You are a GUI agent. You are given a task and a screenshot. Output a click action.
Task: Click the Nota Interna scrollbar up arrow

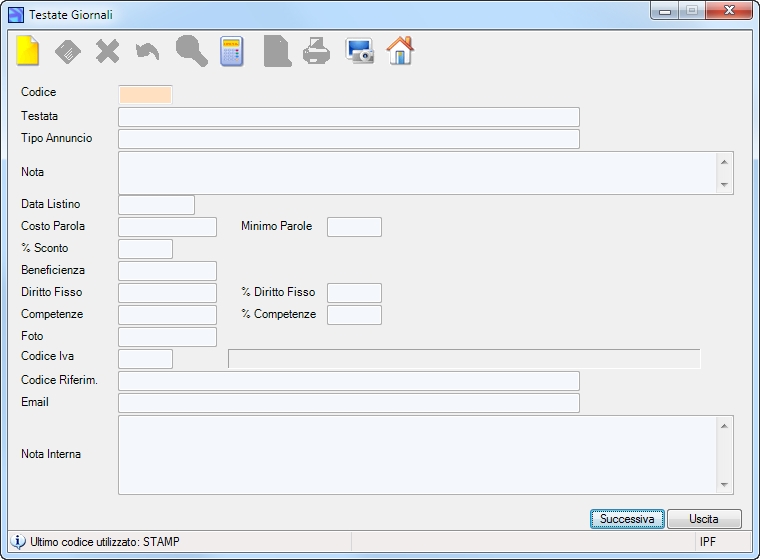(x=724, y=426)
